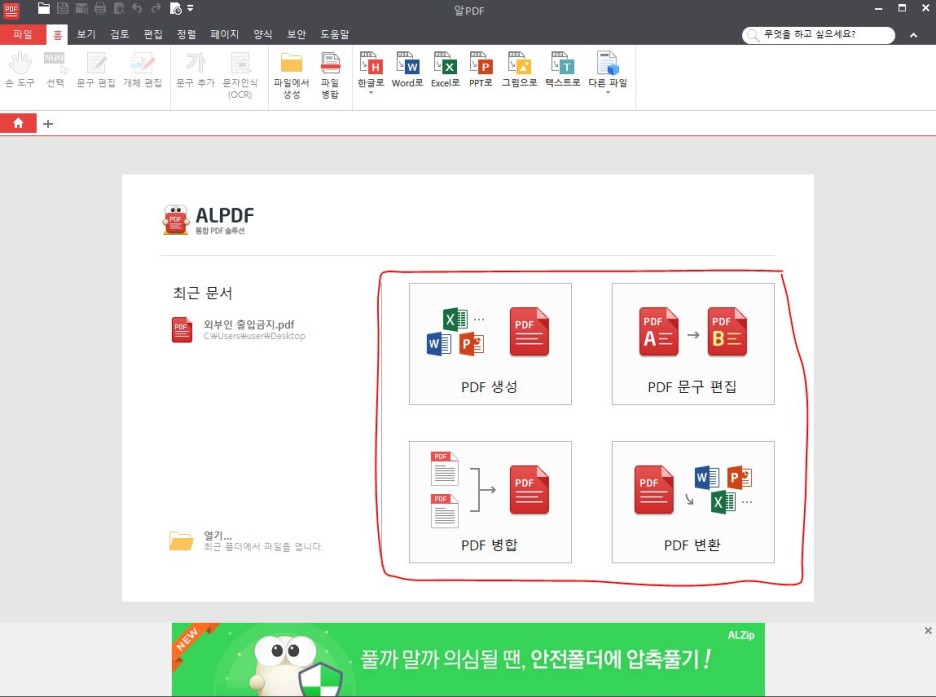Select the 정렬 tab
The width and height of the screenshot is (936, 697).
(186, 35)
